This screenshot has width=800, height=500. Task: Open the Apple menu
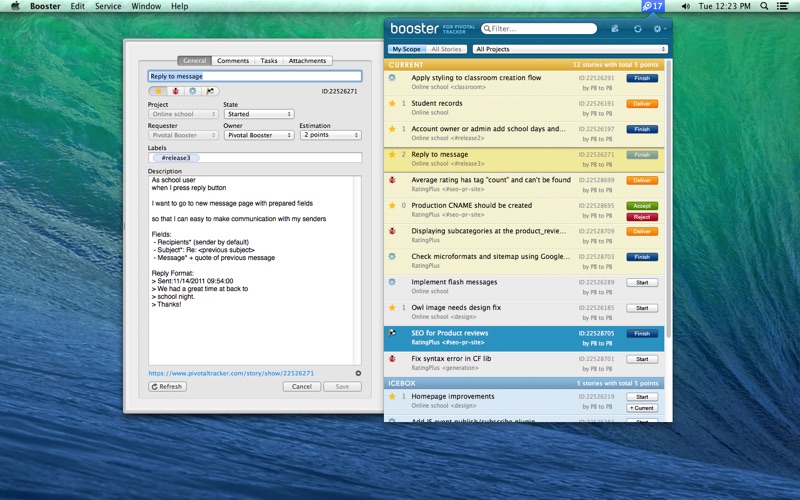coord(15,6)
